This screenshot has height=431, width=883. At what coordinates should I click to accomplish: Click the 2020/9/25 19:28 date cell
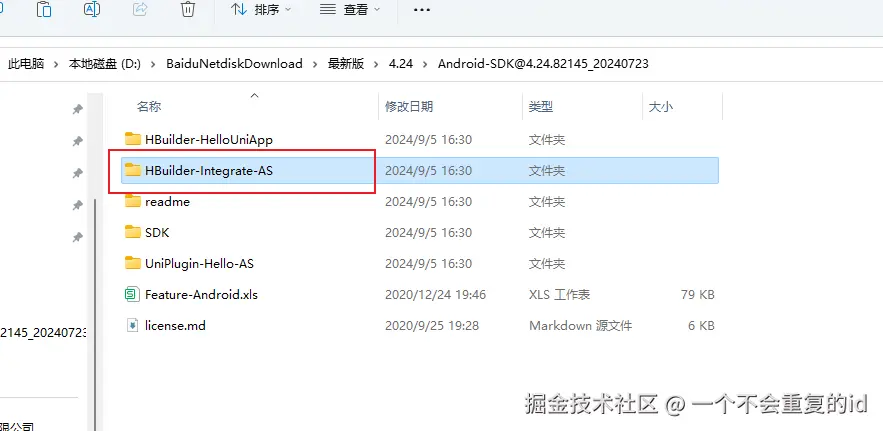[x=432, y=326]
